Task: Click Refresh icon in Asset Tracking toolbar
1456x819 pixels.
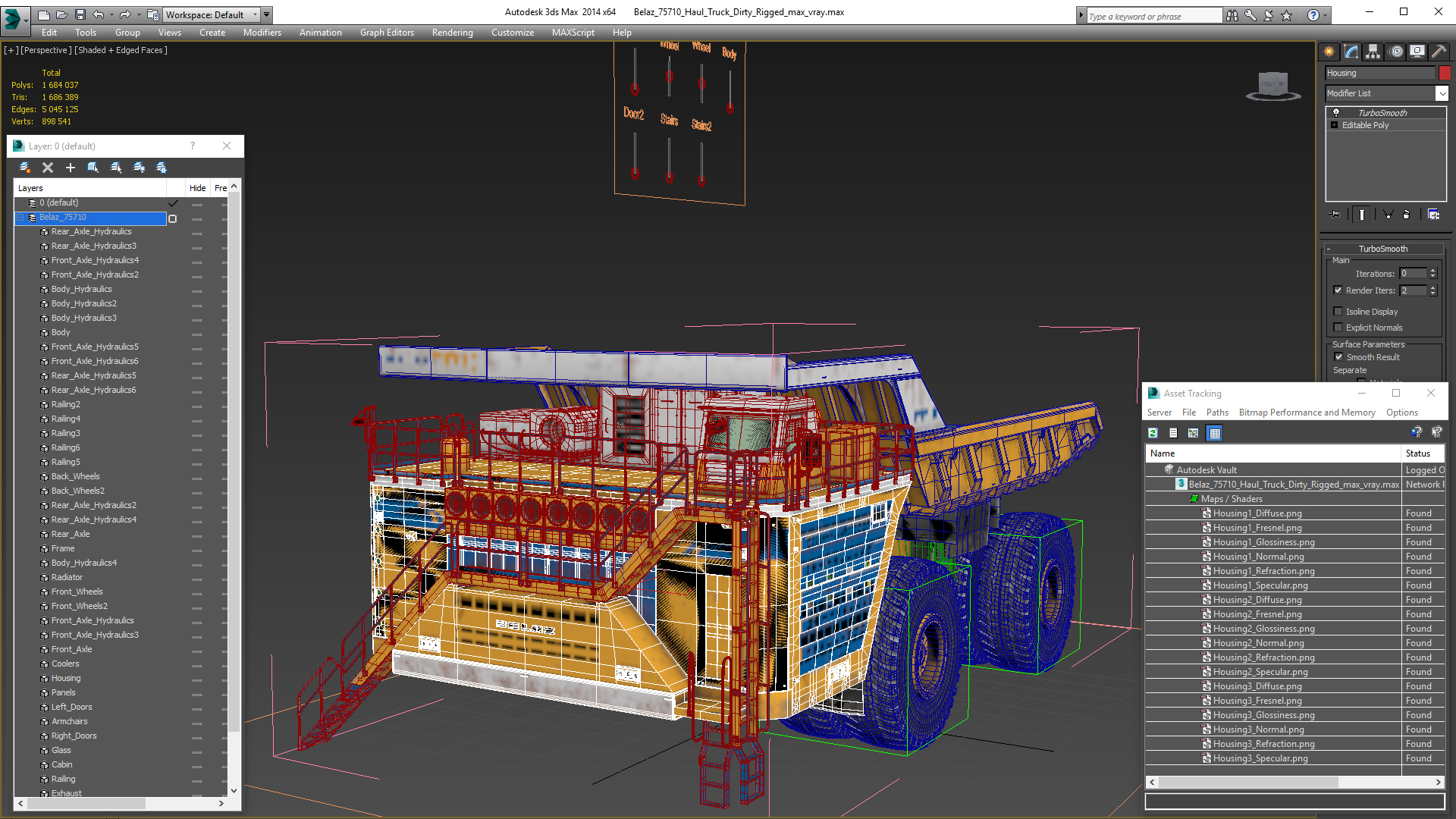Action: pyautogui.click(x=1153, y=433)
